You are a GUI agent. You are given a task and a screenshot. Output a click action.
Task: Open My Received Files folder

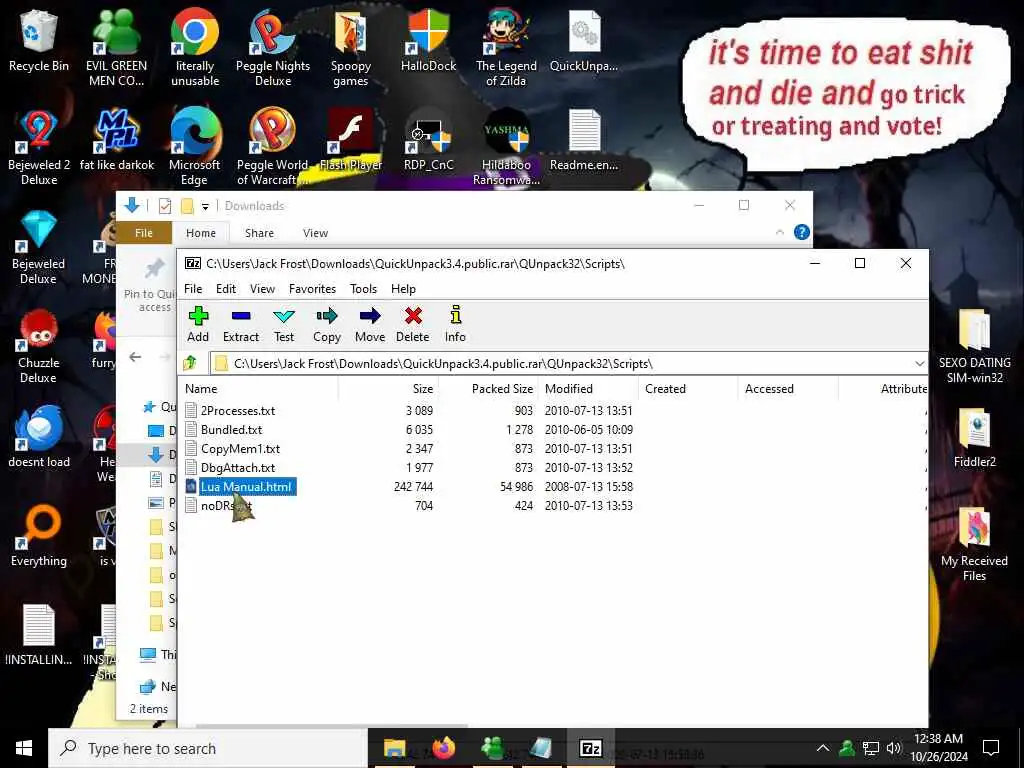[974, 544]
